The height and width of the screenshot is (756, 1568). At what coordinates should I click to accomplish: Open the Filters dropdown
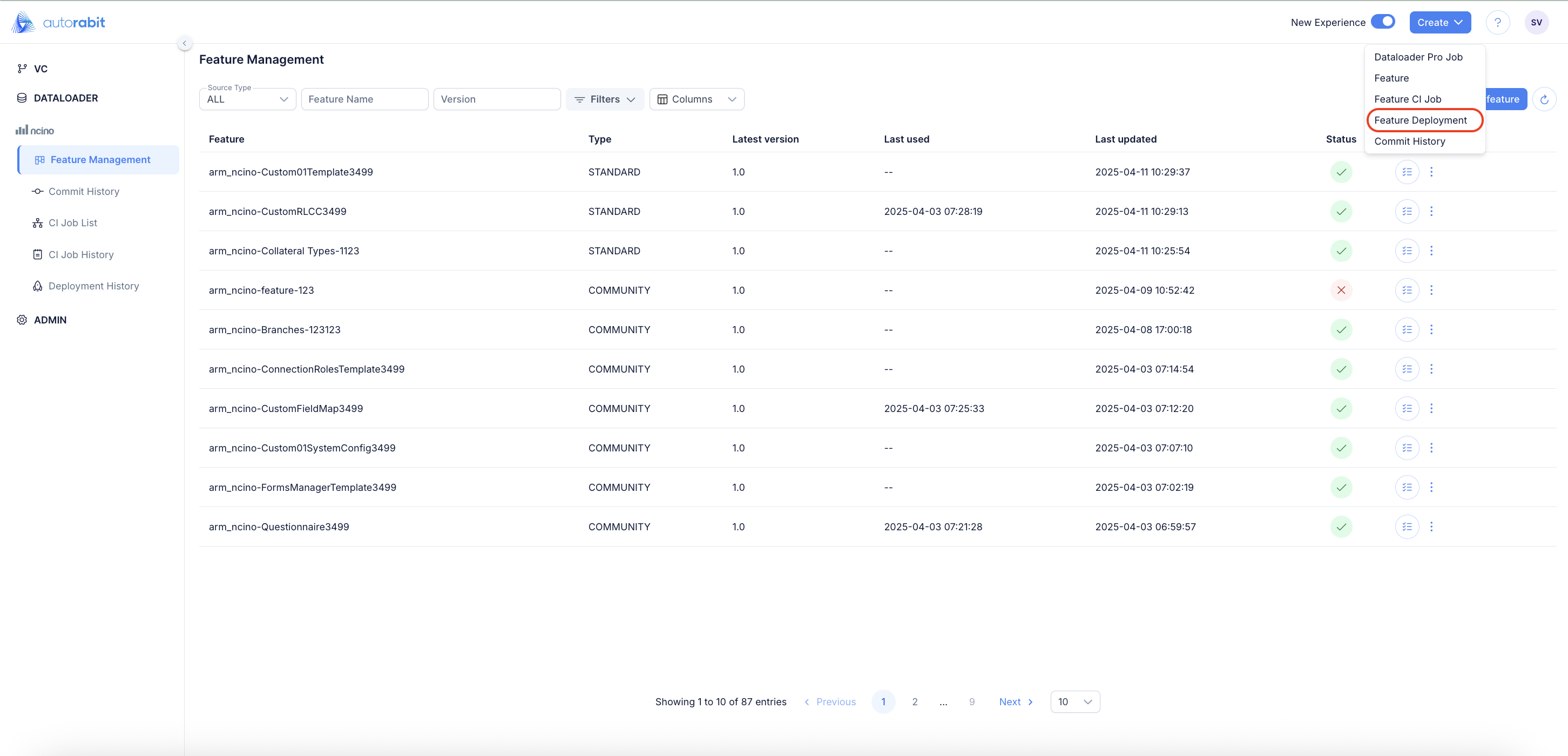click(x=604, y=99)
